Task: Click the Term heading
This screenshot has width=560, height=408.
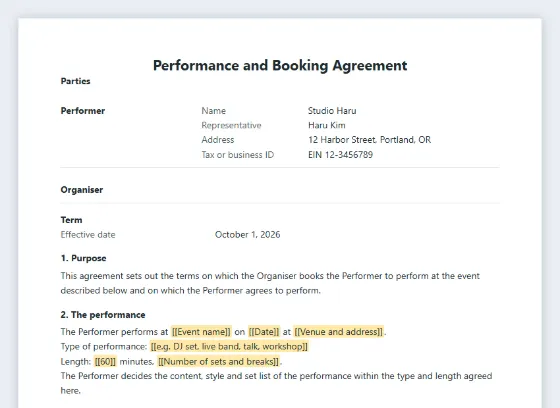Action: click(x=71, y=220)
